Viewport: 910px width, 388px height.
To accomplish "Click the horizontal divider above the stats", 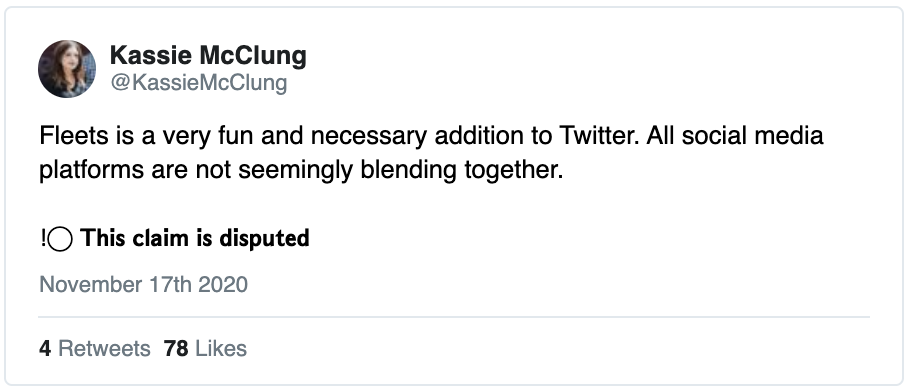I will coord(454,317).
